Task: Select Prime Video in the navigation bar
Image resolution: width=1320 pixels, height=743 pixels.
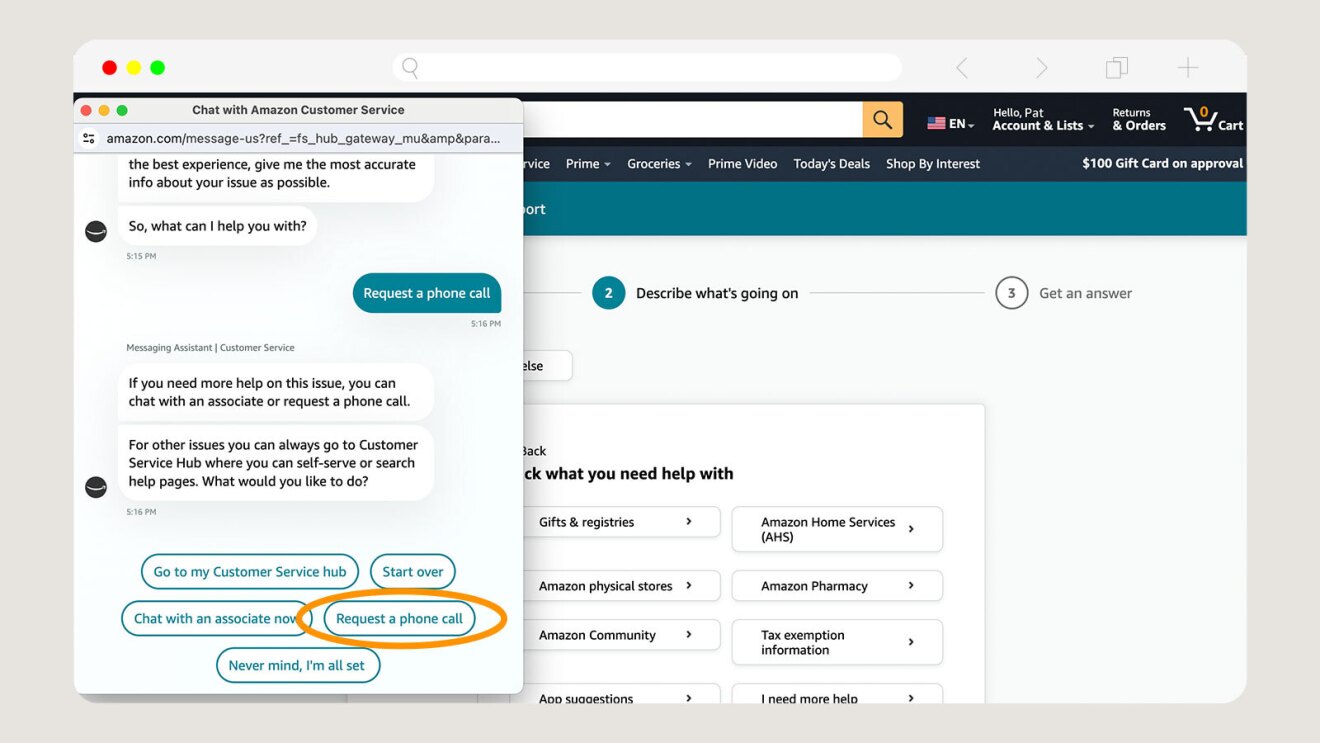Action: coord(742,163)
